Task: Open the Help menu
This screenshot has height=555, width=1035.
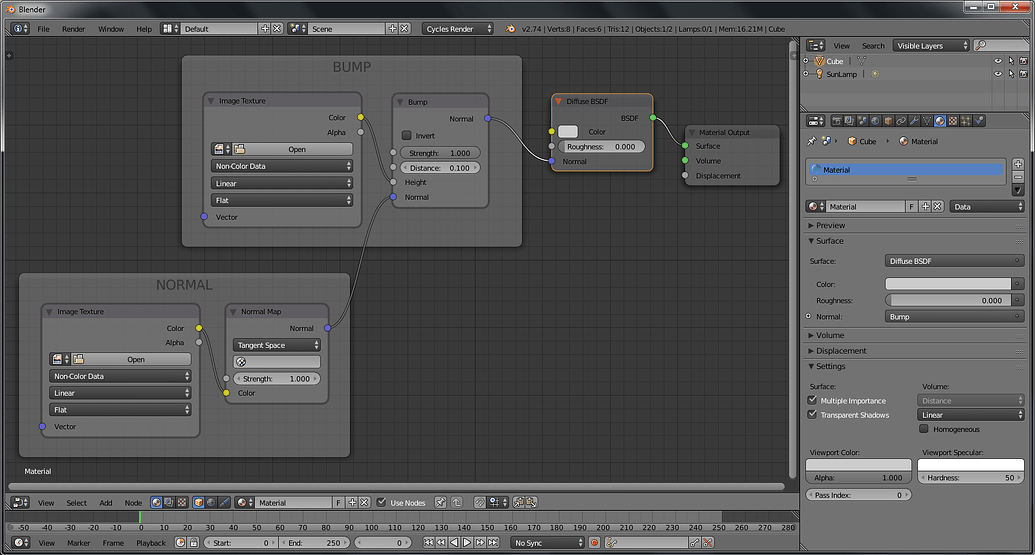Action: (x=144, y=29)
